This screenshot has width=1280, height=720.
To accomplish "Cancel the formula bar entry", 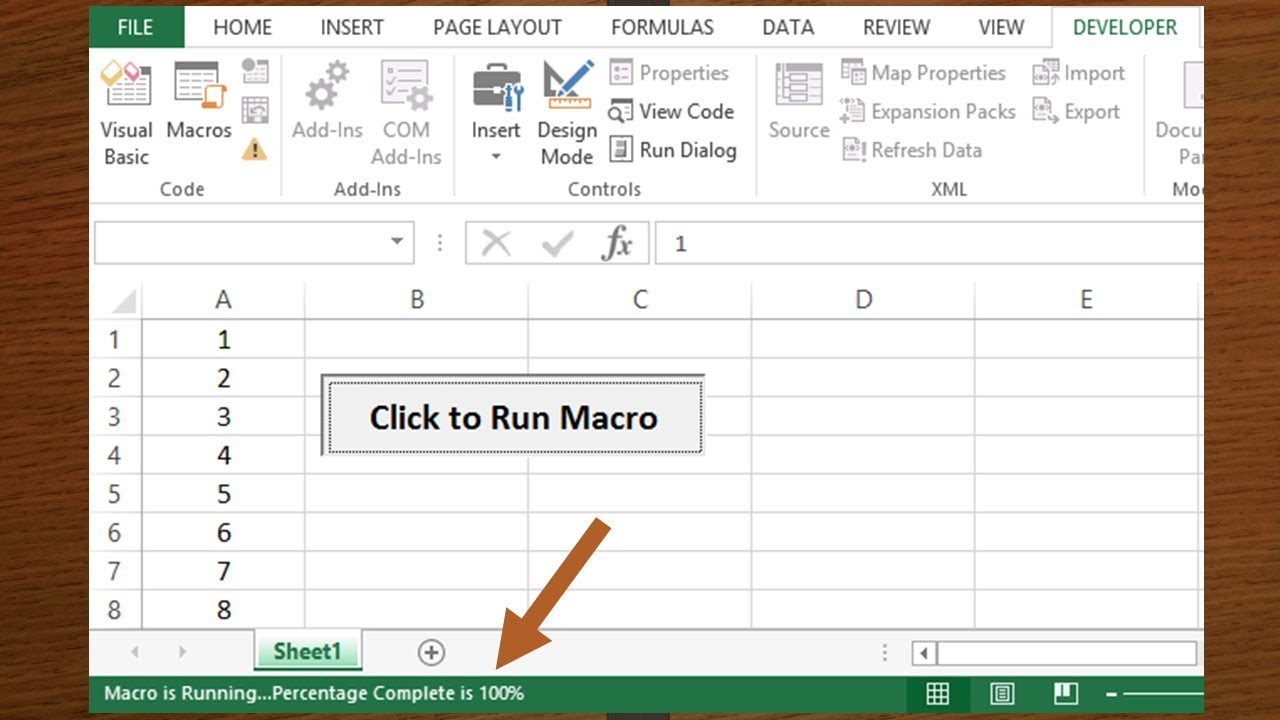I will pos(496,243).
